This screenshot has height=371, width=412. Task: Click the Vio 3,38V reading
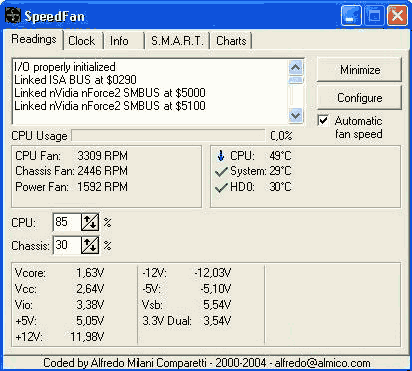point(59,305)
